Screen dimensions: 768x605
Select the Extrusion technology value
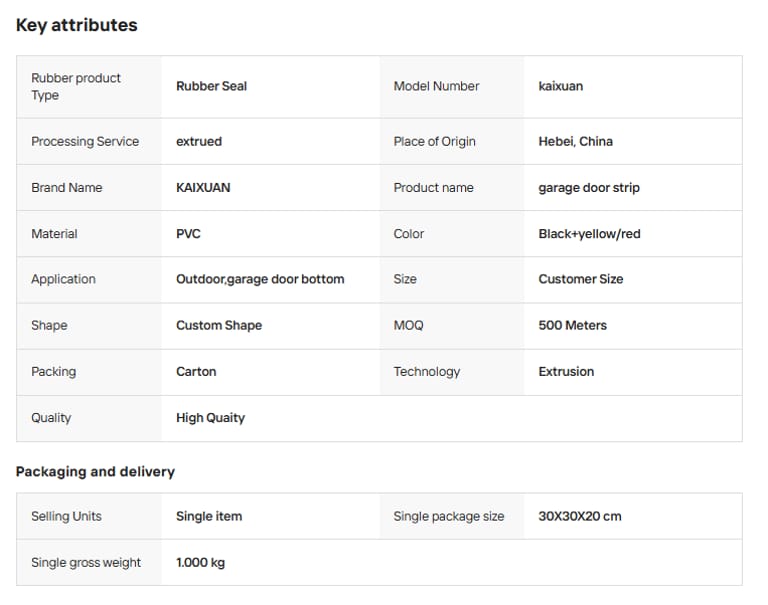(x=566, y=371)
